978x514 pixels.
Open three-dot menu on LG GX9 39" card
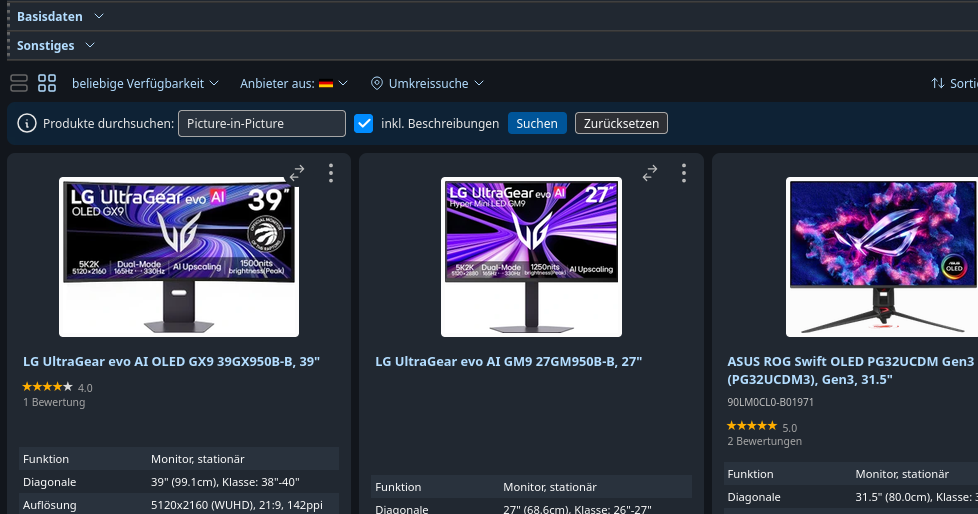pyautogui.click(x=331, y=173)
